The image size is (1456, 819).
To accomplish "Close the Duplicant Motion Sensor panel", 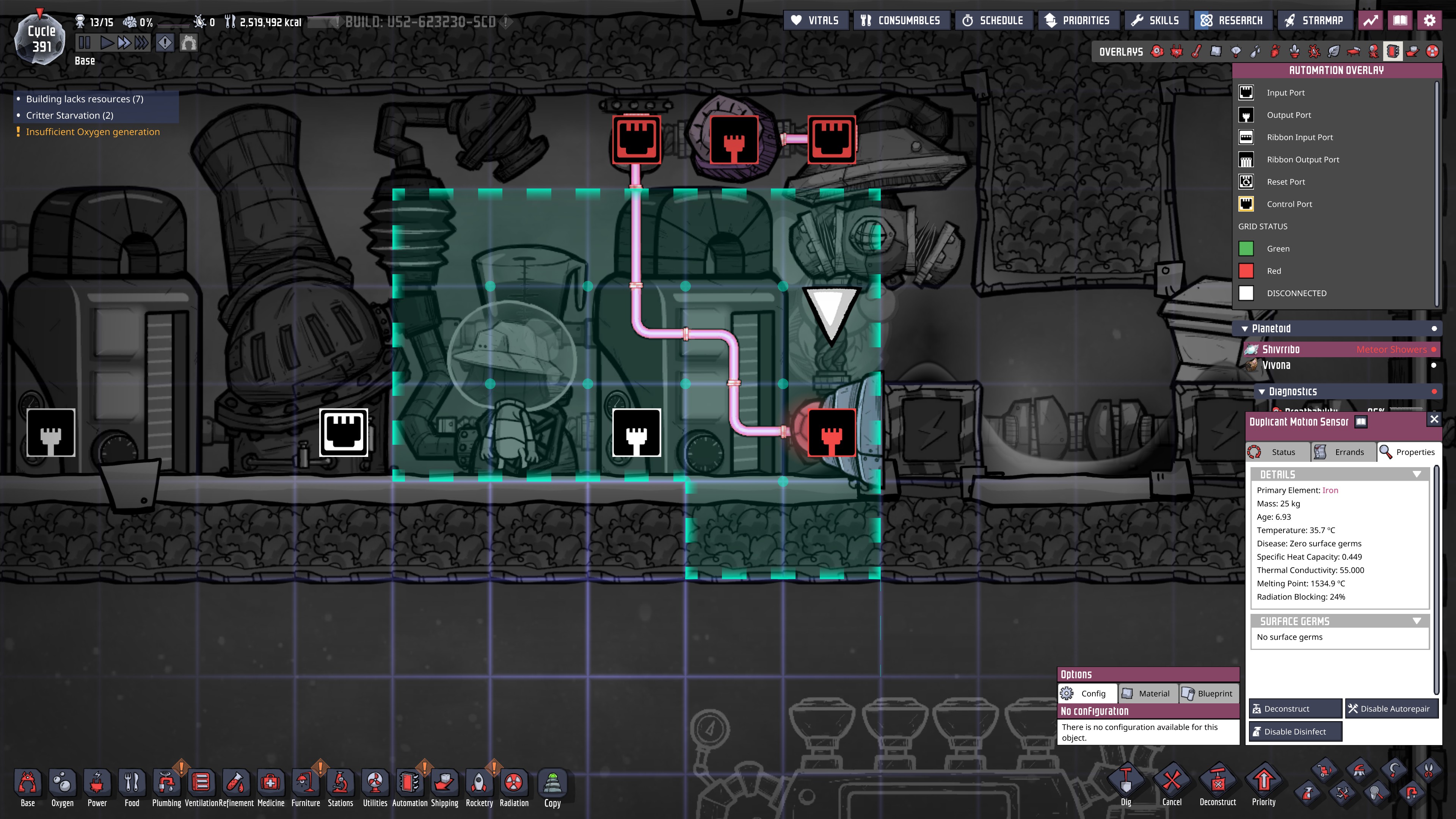I will 1434,419.
